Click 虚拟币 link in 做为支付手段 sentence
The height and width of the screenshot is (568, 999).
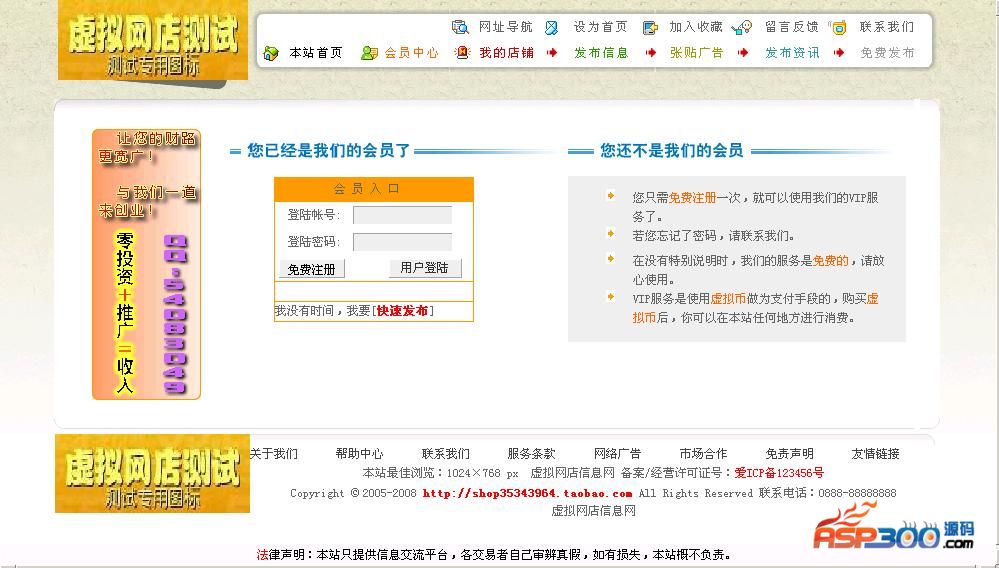point(728,299)
